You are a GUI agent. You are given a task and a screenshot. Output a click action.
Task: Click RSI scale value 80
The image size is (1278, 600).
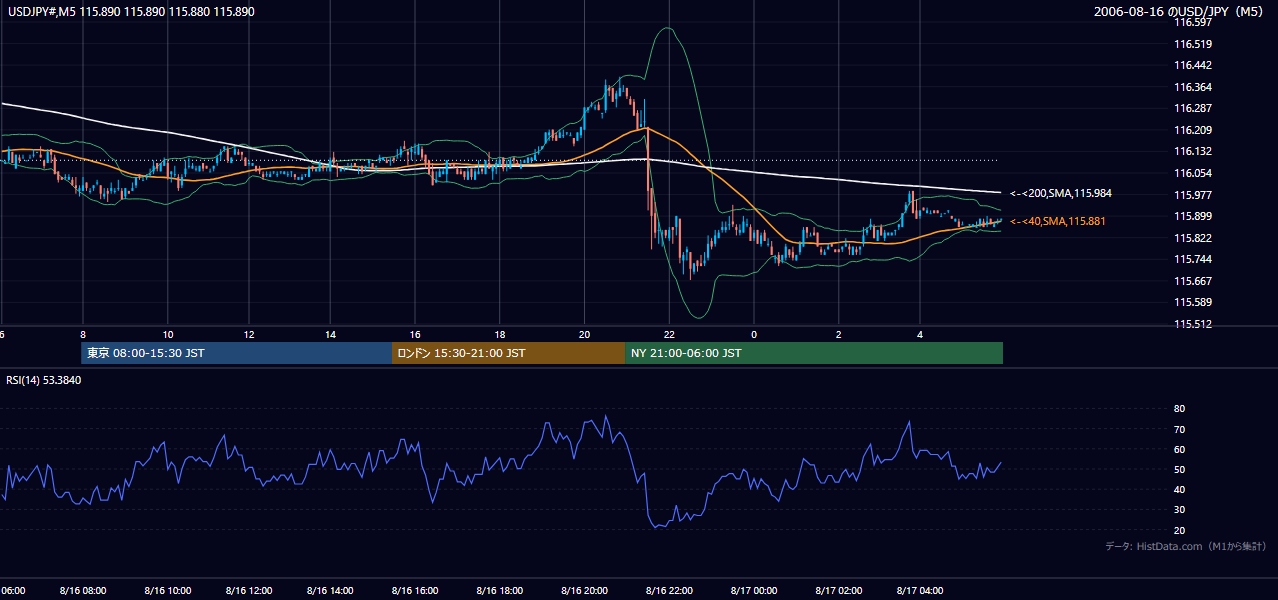click(1180, 409)
